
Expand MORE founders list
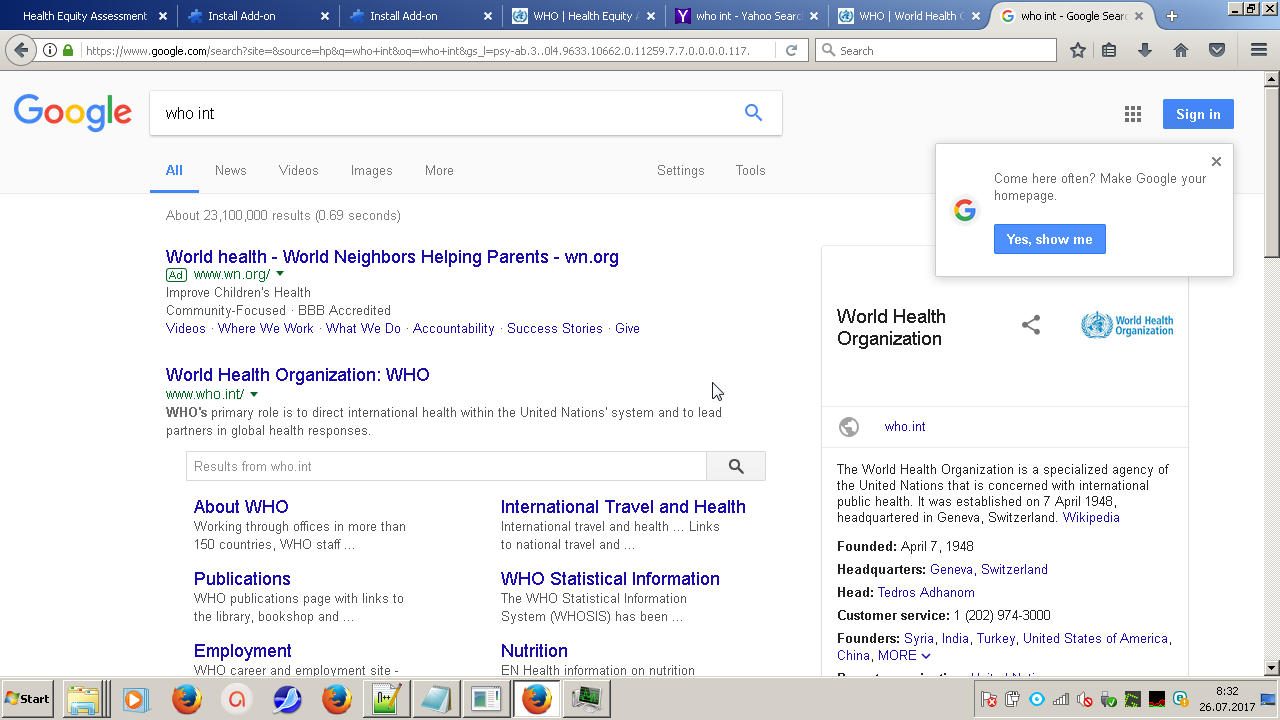pos(903,656)
